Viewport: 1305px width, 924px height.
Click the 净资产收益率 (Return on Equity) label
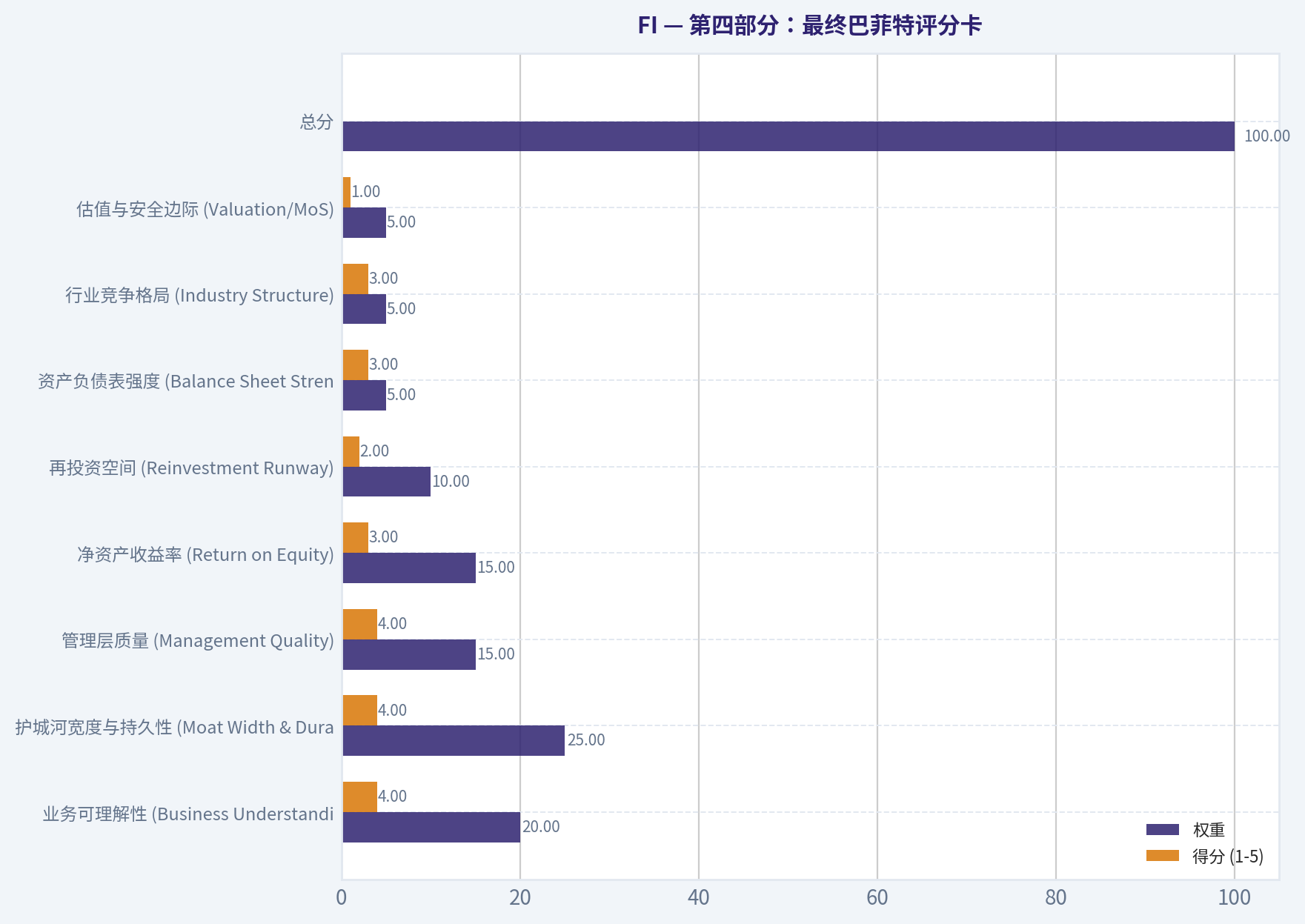pyautogui.click(x=205, y=554)
